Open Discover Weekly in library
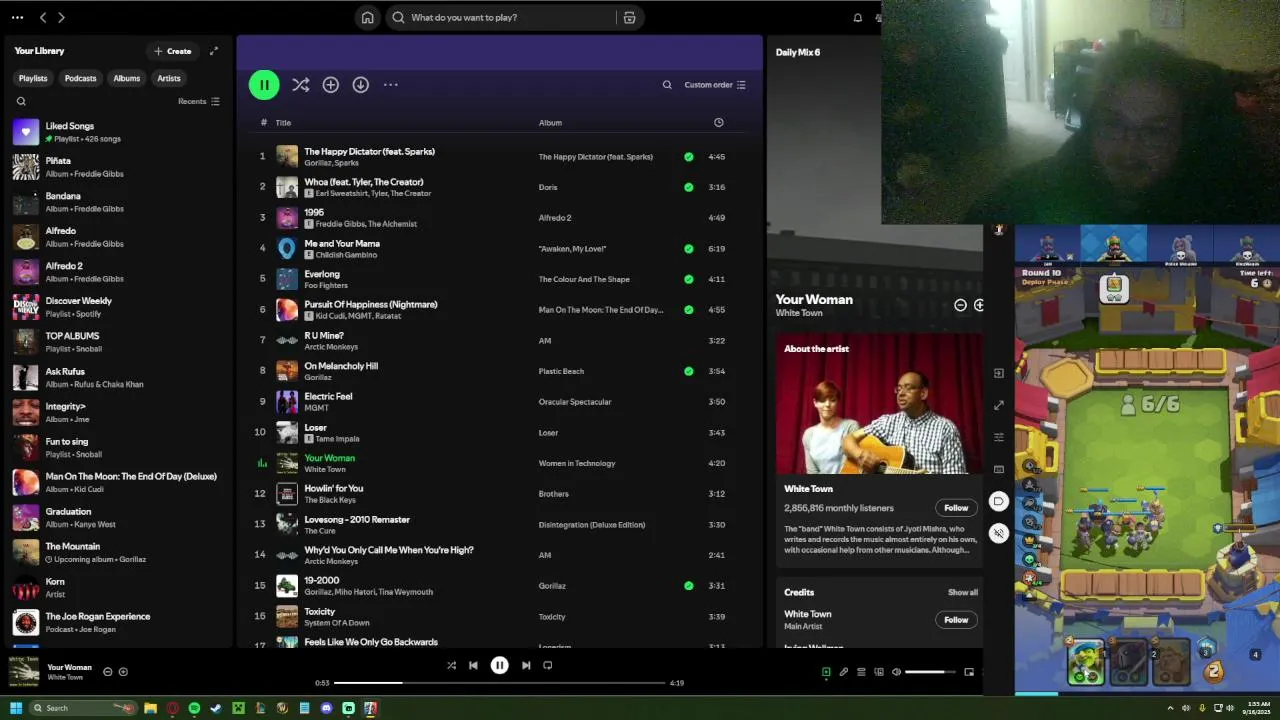 click(x=118, y=307)
